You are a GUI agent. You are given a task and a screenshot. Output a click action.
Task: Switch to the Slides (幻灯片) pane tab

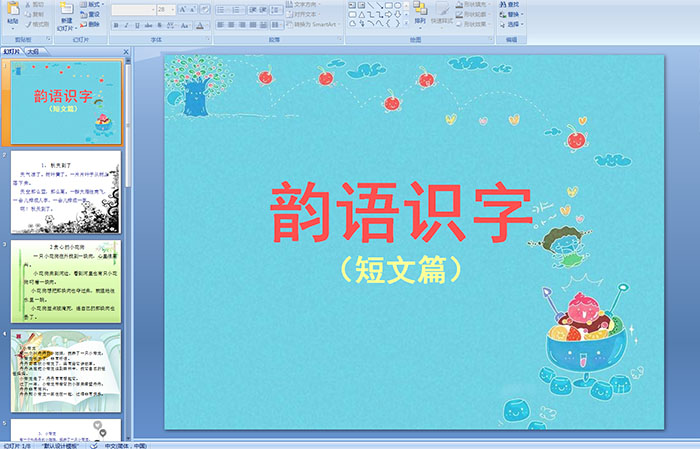pos(12,52)
